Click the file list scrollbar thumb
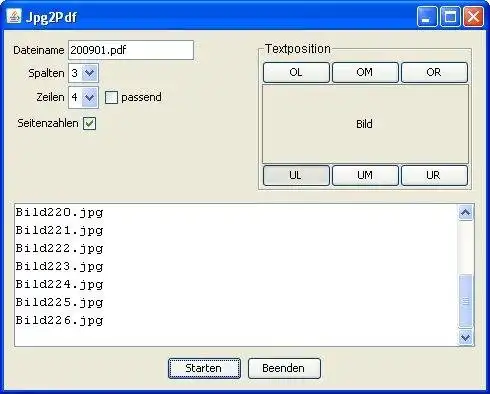This screenshot has height=394, width=490. pyautogui.click(x=465, y=301)
